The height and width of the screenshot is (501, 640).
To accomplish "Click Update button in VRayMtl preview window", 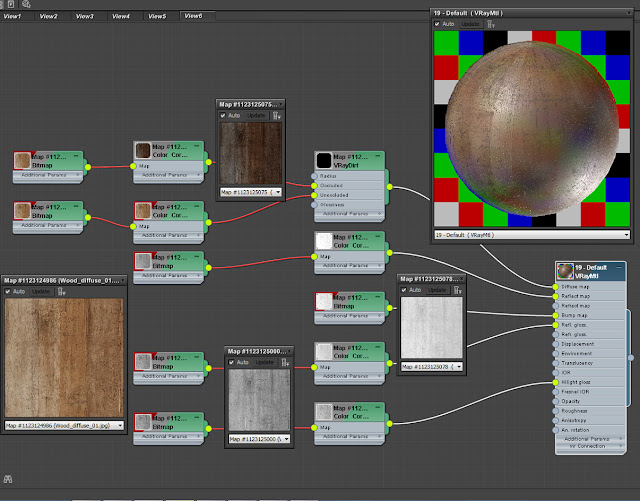I will pyautogui.click(x=469, y=22).
